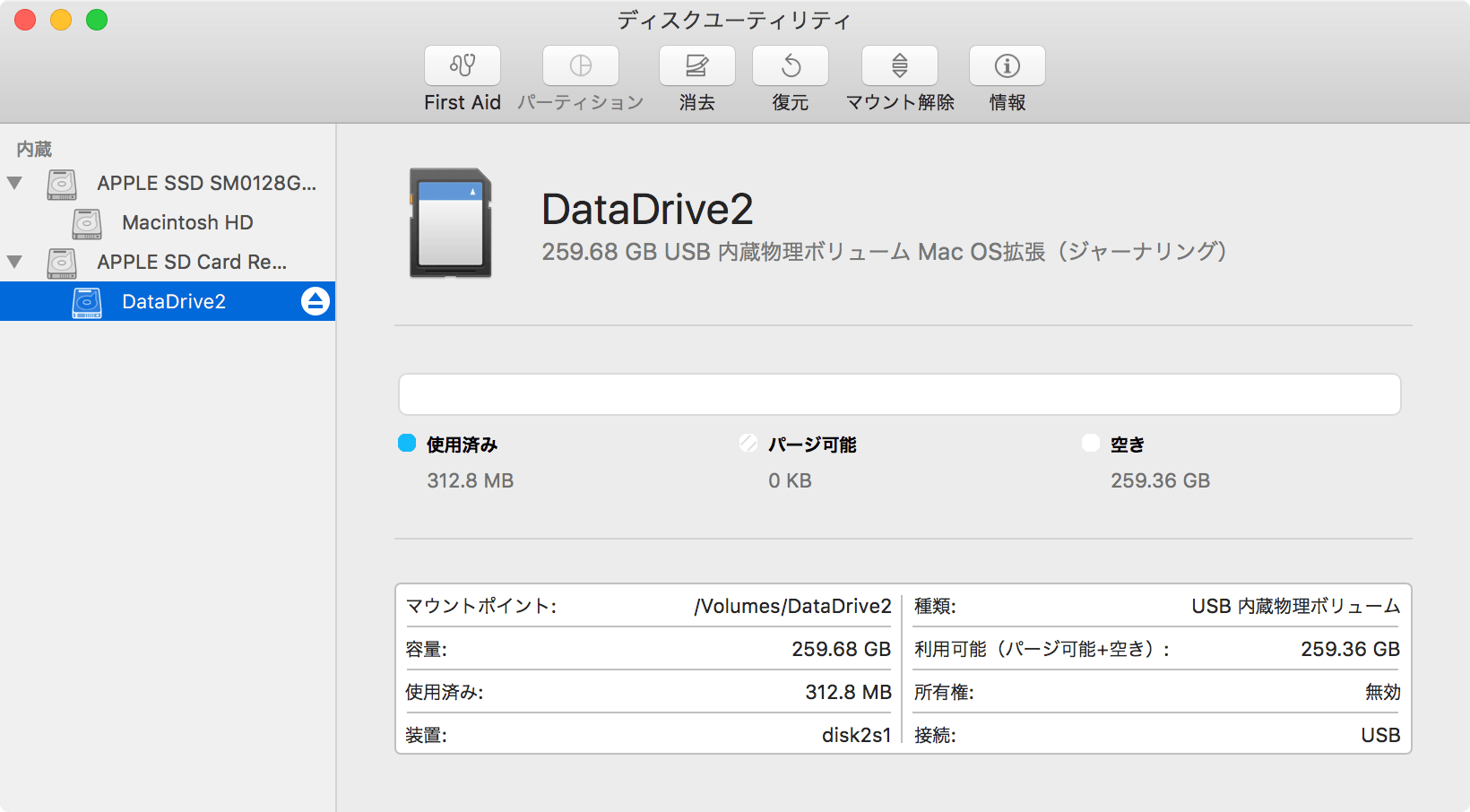Click the 所有権: label in the table
The image size is (1470, 812).
click(x=944, y=692)
